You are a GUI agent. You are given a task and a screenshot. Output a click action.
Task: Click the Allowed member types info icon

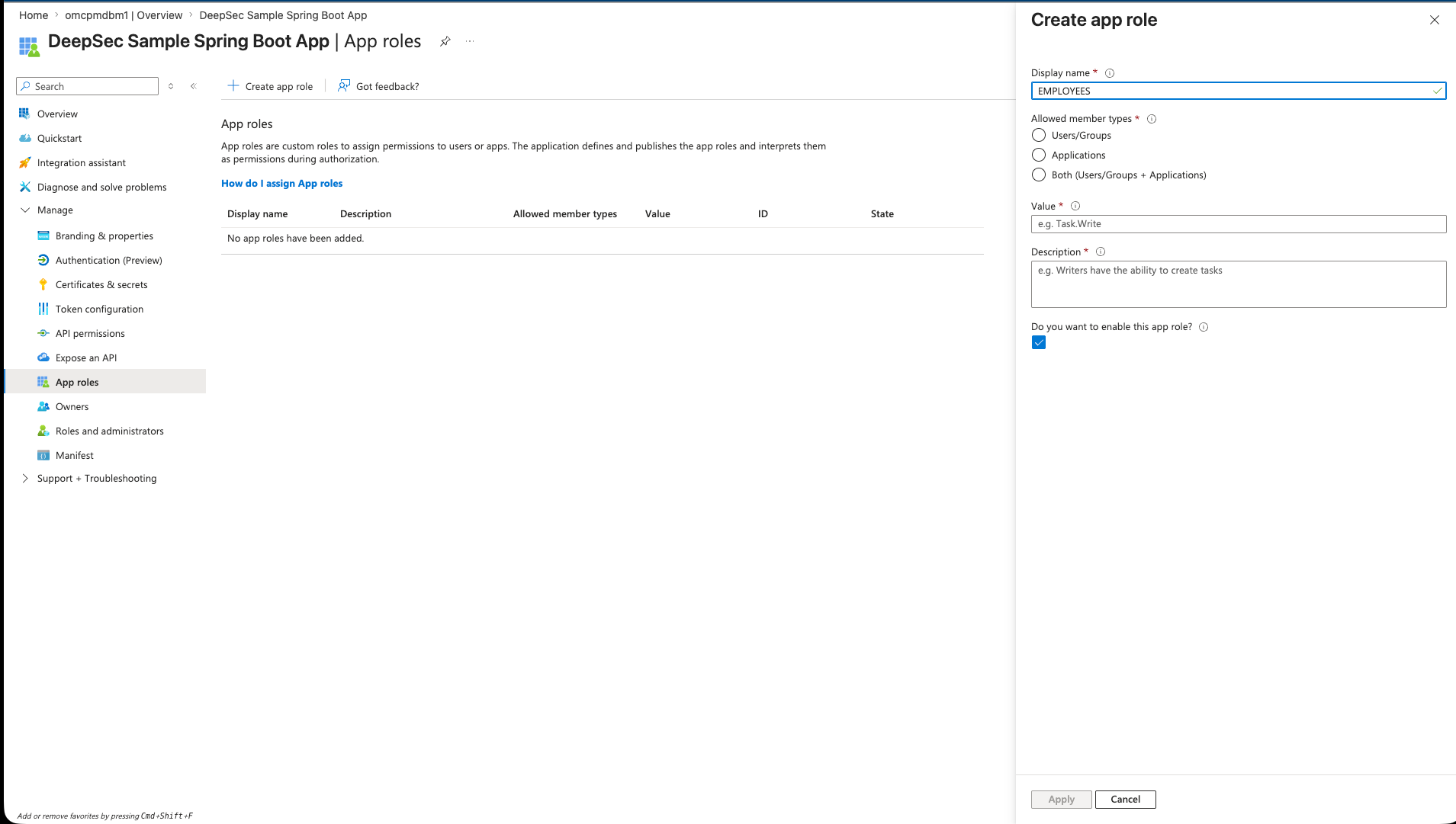pos(1152,119)
